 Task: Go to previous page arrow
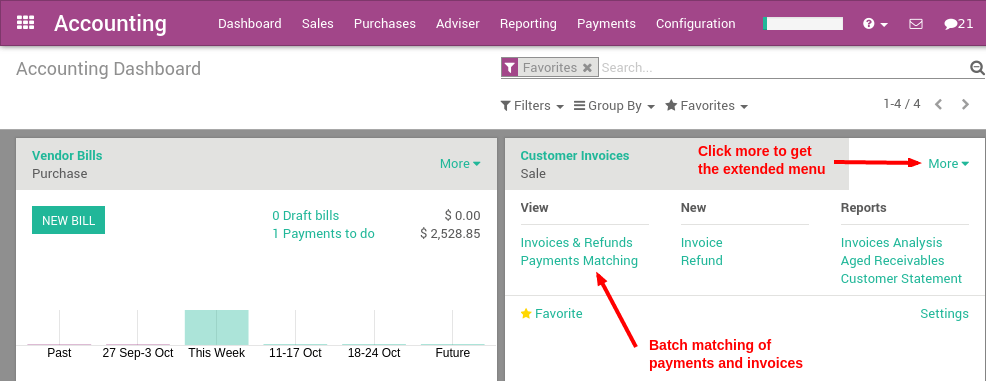pyautogui.click(x=938, y=104)
